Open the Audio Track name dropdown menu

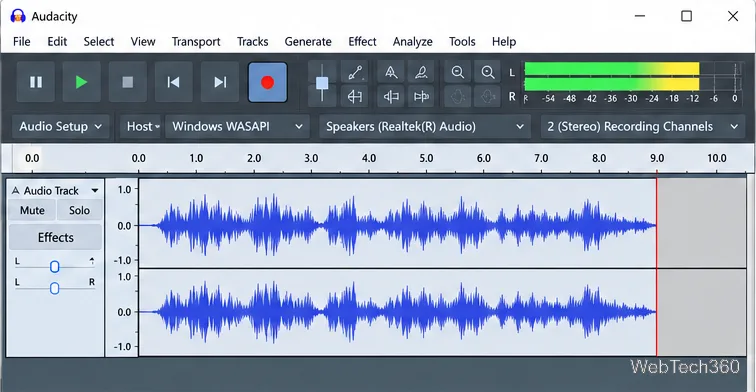click(95, 191)
